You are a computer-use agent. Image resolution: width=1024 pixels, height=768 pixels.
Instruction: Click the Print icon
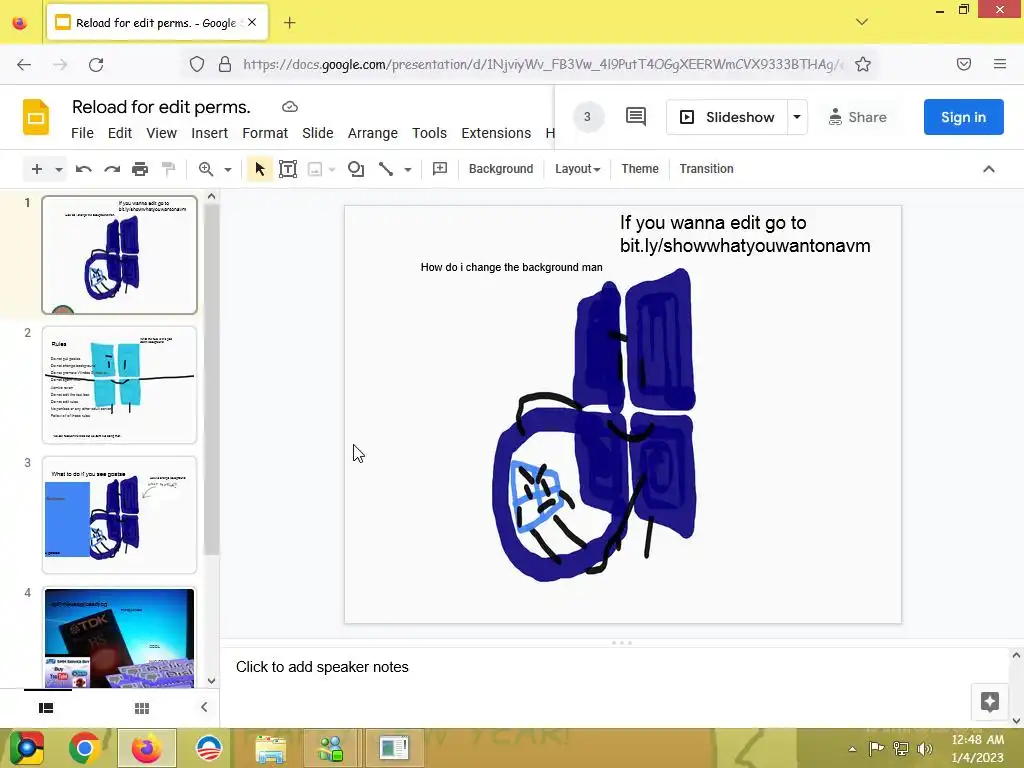click(x=140, y=169)
